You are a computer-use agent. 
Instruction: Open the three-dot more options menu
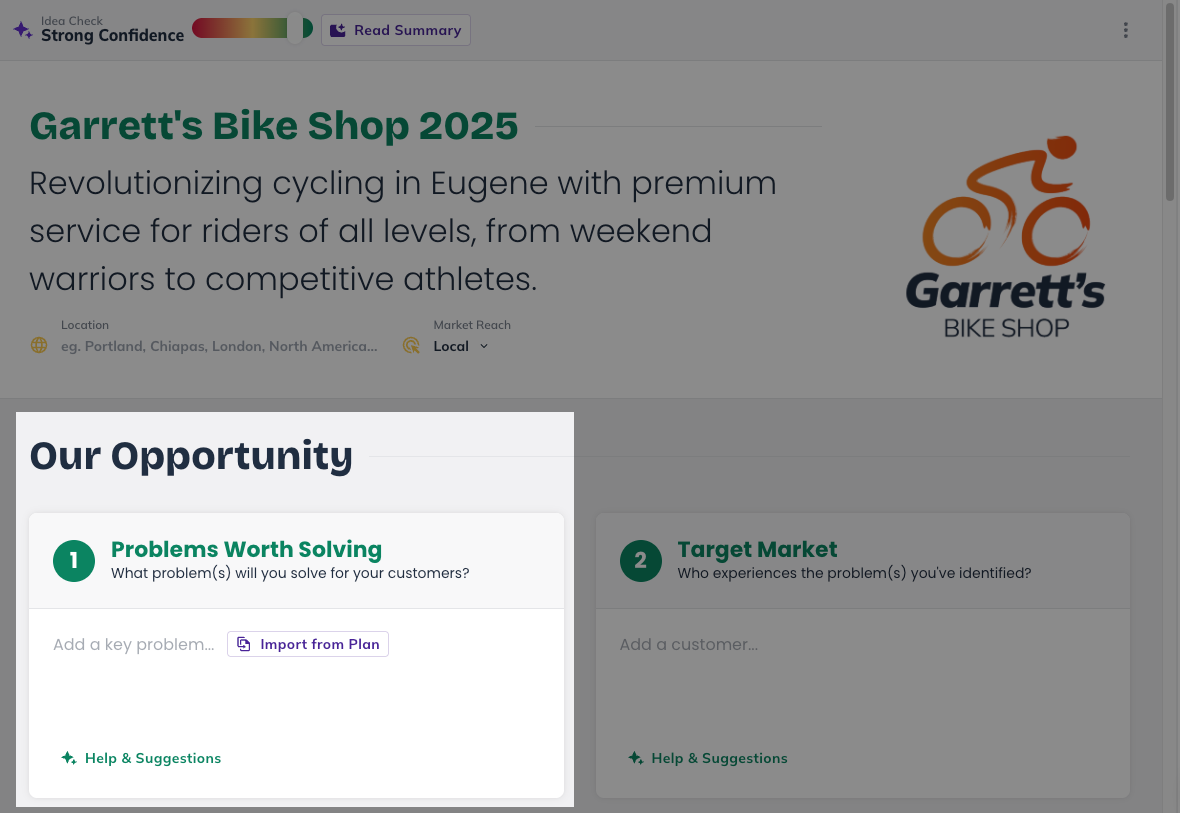pos(1125,30)
